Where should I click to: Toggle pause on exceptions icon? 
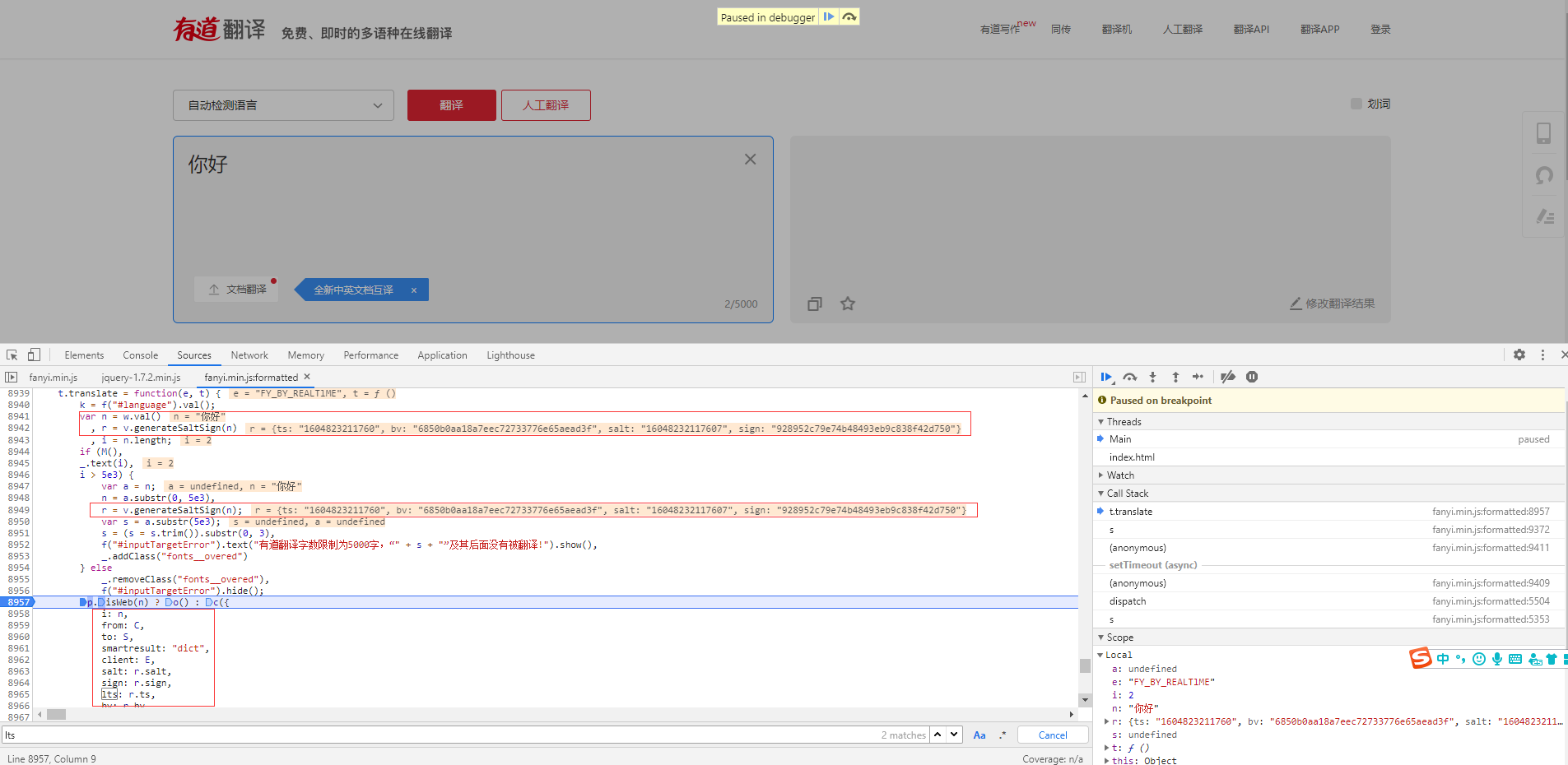pyautogui.click(x=1252, y=377)
